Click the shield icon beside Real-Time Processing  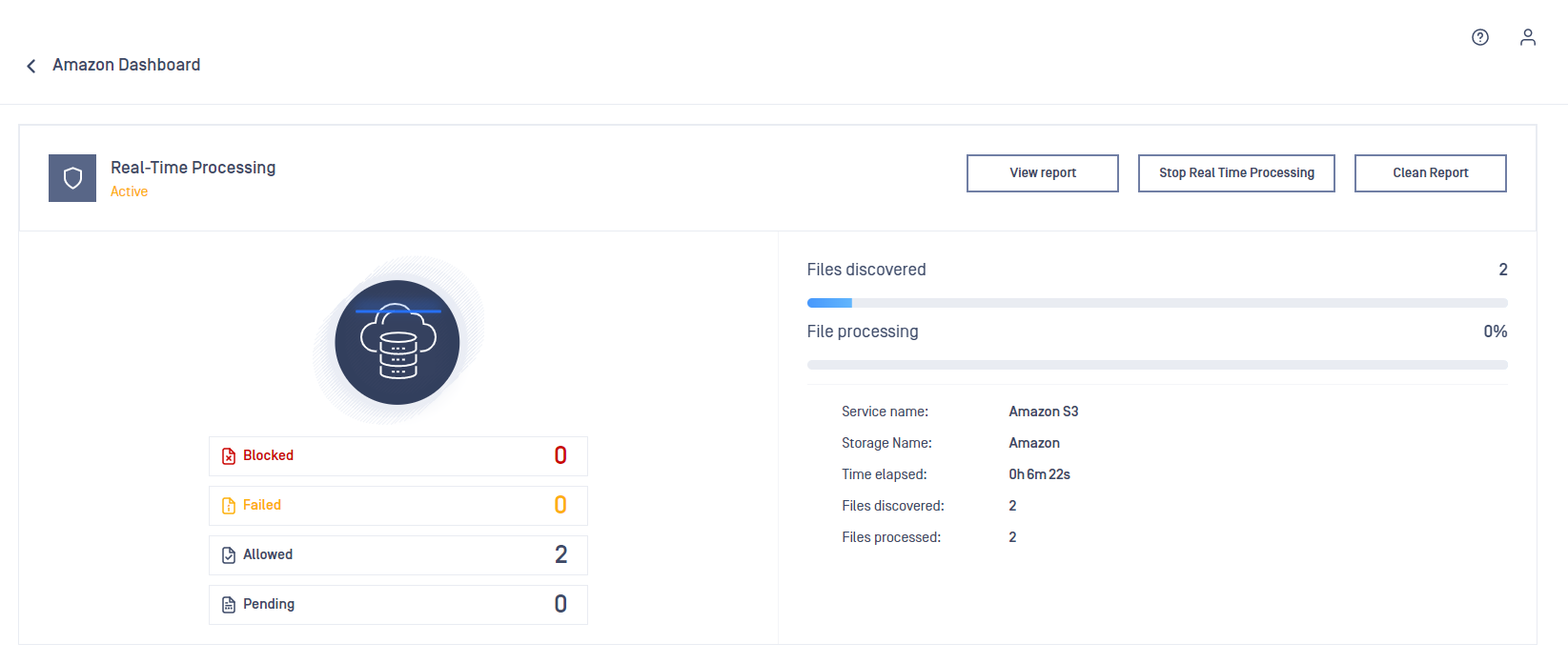pyautogui.click(x=72, y=178)
